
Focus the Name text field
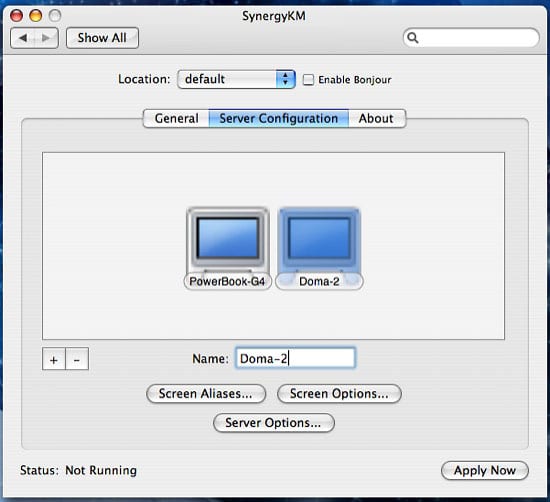295,358
